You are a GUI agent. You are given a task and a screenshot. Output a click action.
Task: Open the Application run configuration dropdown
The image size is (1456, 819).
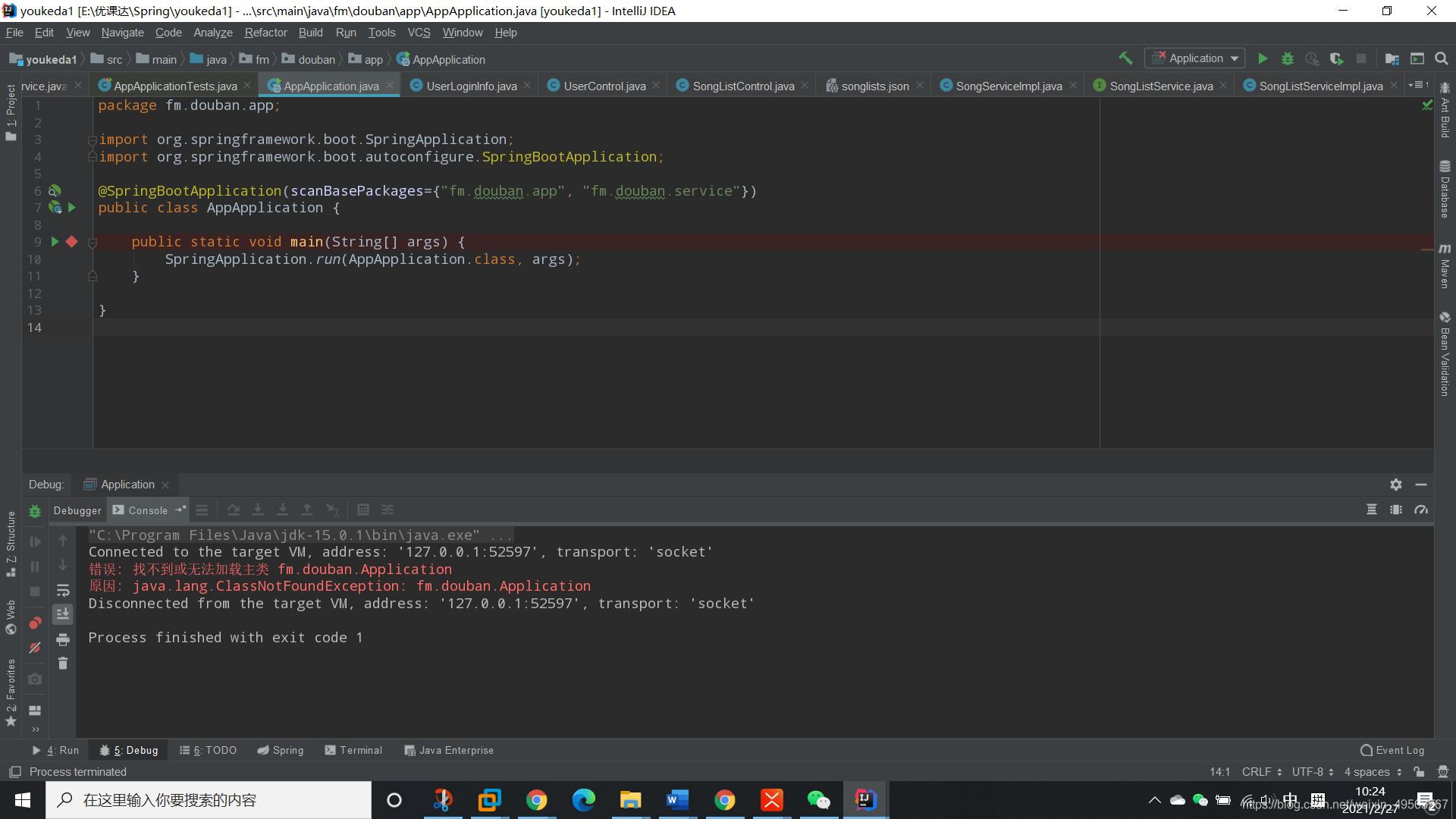(1194, 58)
